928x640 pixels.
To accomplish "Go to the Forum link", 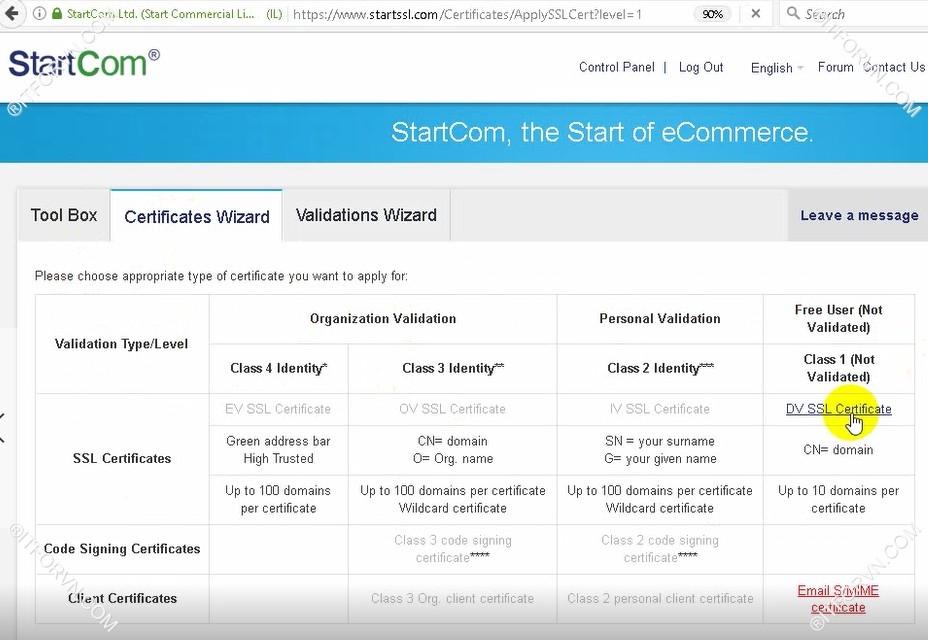I will point(835,67).
